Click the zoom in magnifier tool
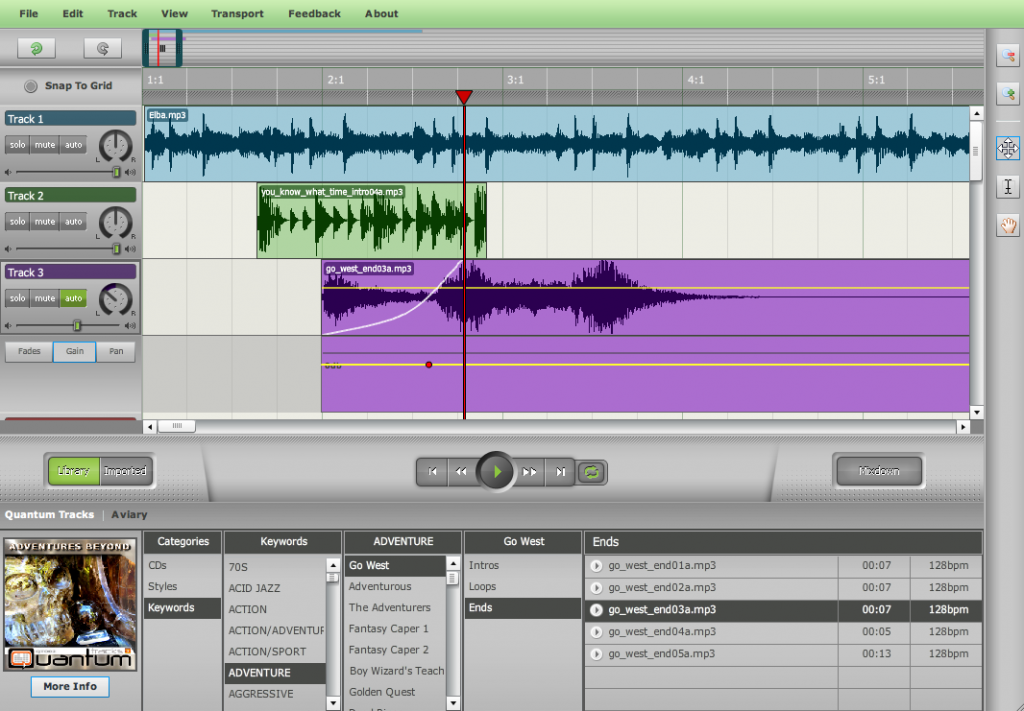This screenshot has width=1024, height=711. [x=1008, y=94]
